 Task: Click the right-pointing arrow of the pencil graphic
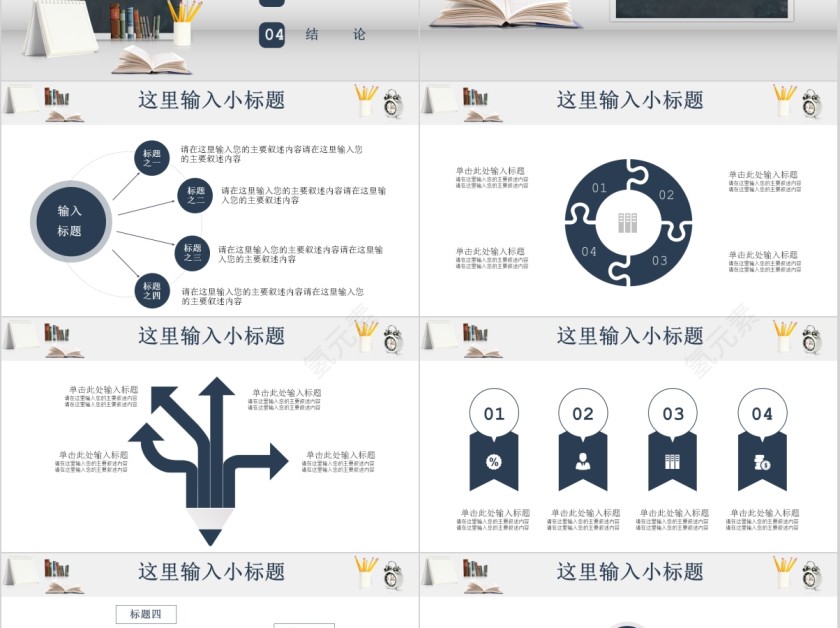pos(270,461)
